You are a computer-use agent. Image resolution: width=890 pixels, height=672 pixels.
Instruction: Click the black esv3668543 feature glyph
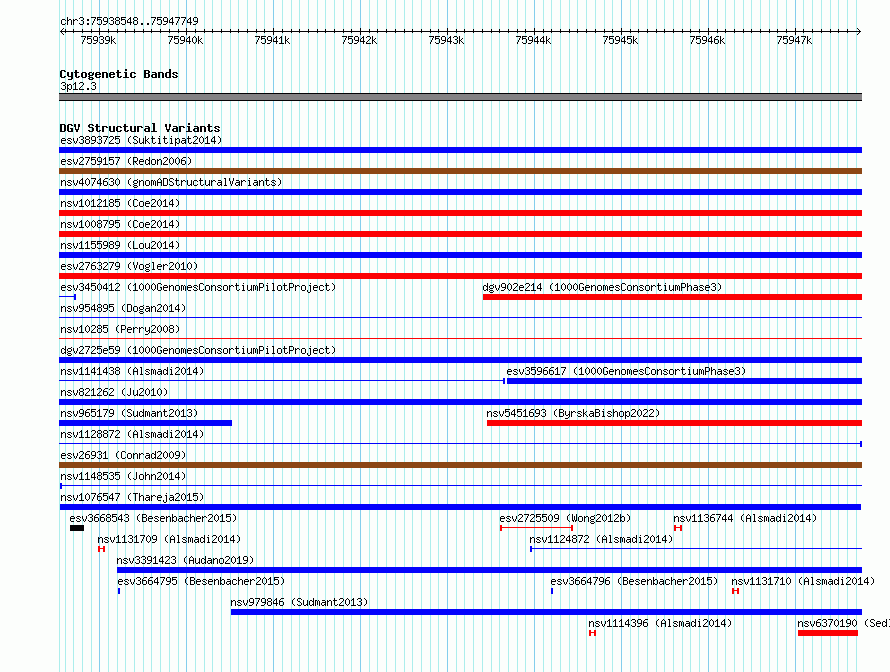(x=77, y=528)
